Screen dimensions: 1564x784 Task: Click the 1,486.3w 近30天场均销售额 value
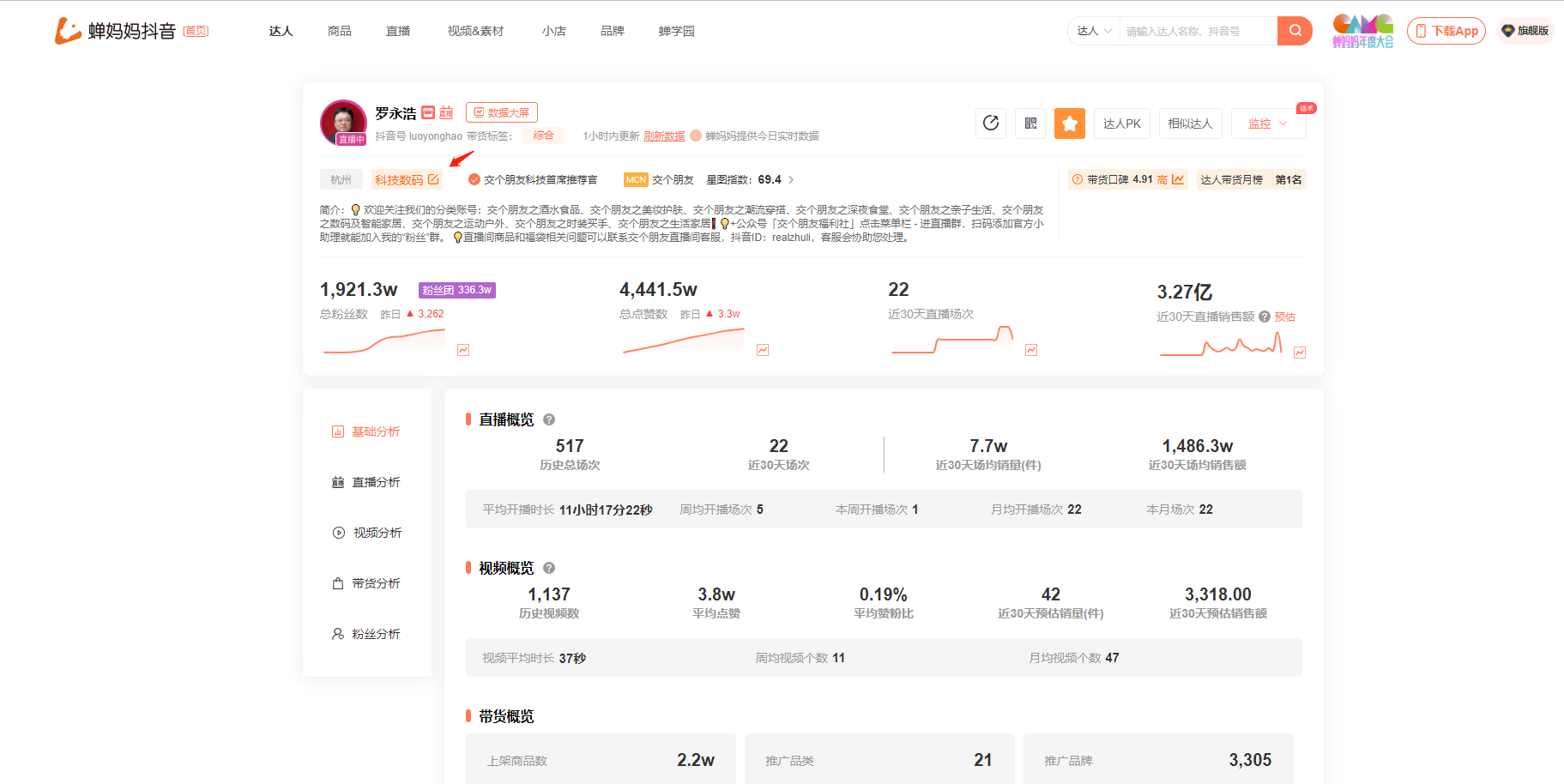click(x=1197, y=446)
